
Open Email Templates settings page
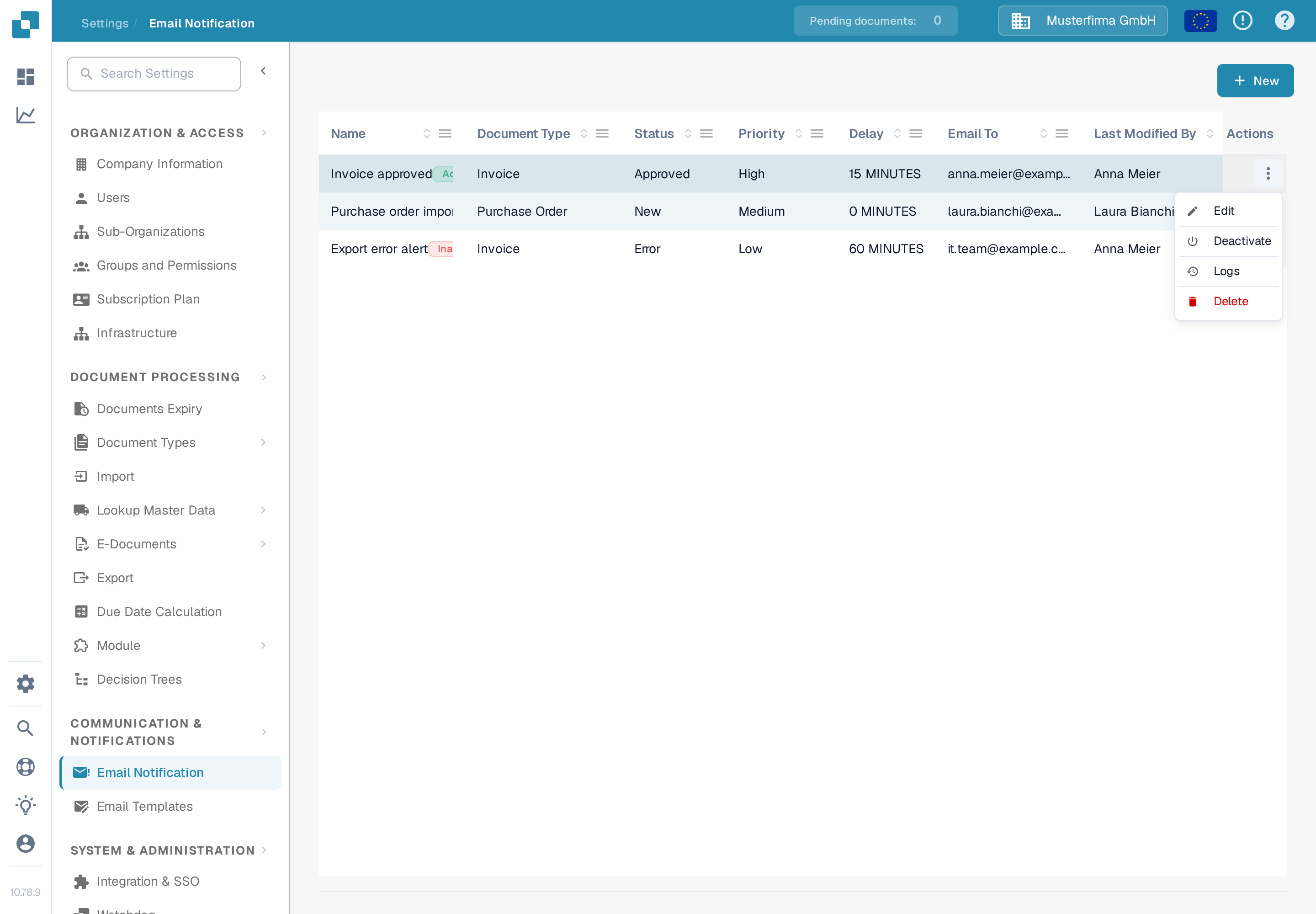point(170,806)
